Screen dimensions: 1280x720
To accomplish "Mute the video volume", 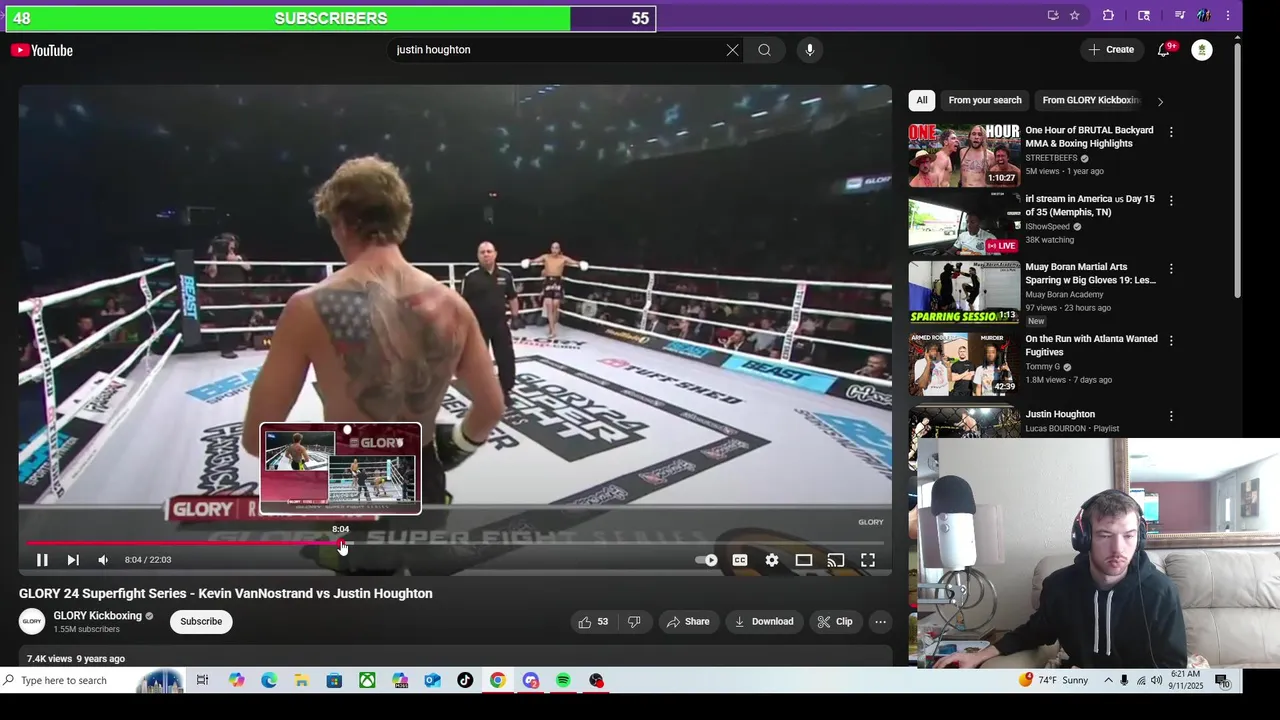I will pos(103,560).
